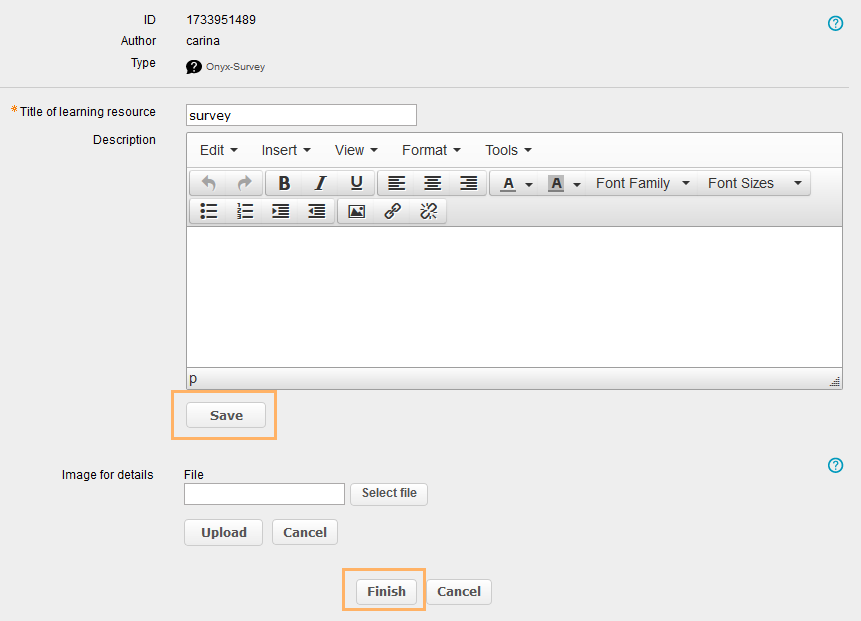Image resolution: width=861 pixels, height=621 pixels.
Task: Expand the Font Sizes dropdown
Action: (754, 183)
